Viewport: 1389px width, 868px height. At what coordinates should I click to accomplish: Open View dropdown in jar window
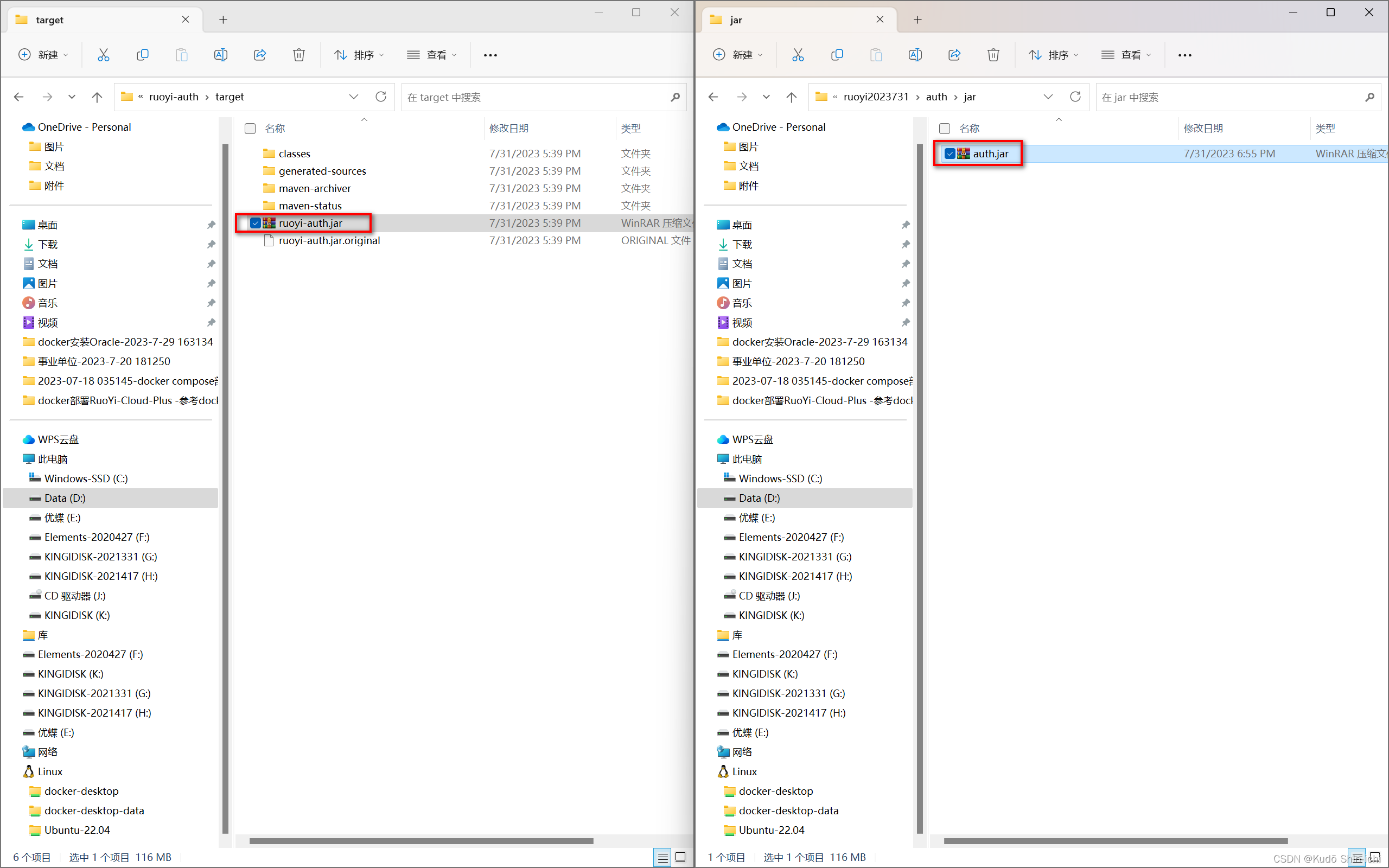pyautogui.click(x=1126, y=55)
